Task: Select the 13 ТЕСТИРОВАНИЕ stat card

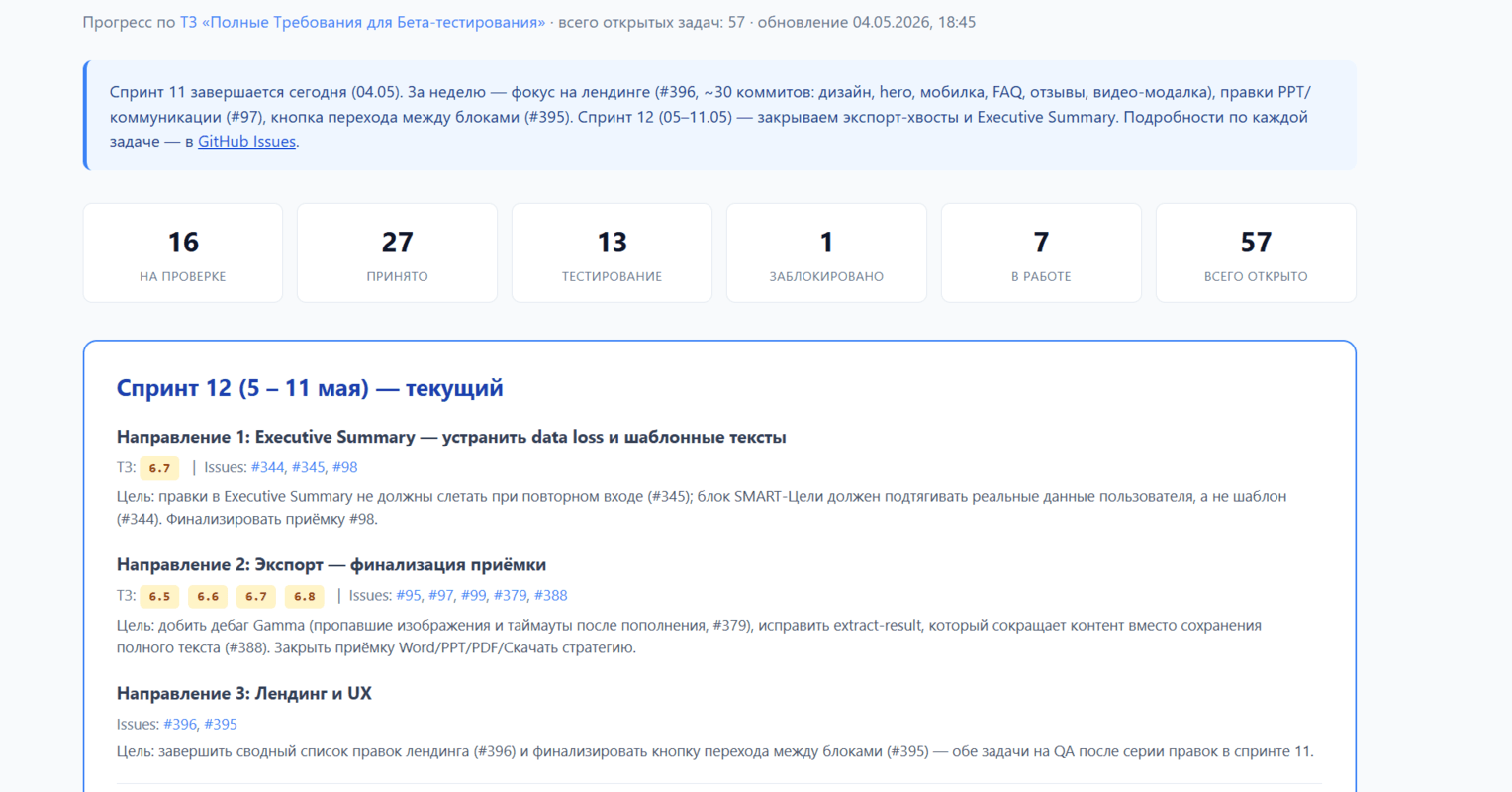Action: click(612, 252)
